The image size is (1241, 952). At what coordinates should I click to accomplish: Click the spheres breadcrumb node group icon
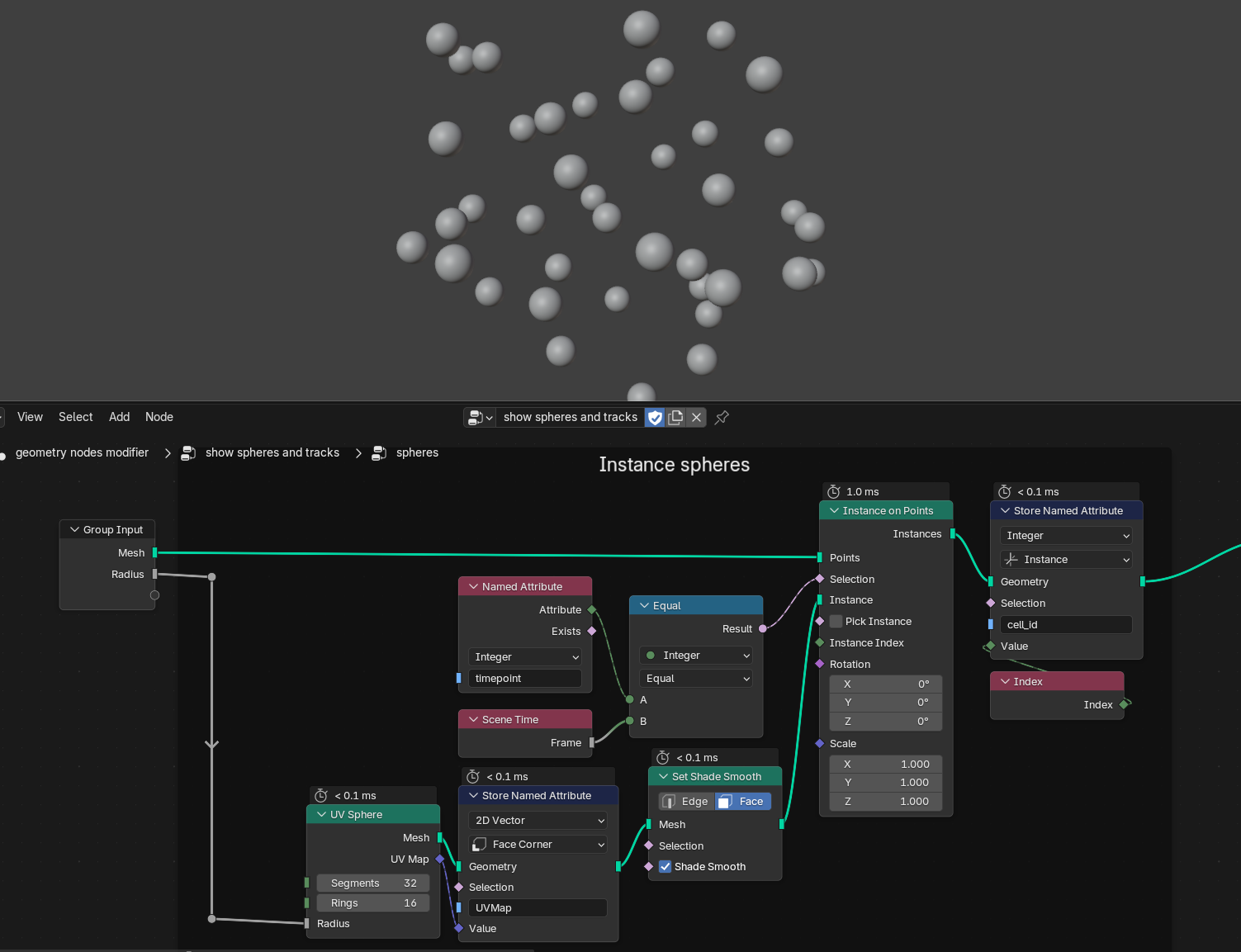pyautogui.click(x=379, y=453)
